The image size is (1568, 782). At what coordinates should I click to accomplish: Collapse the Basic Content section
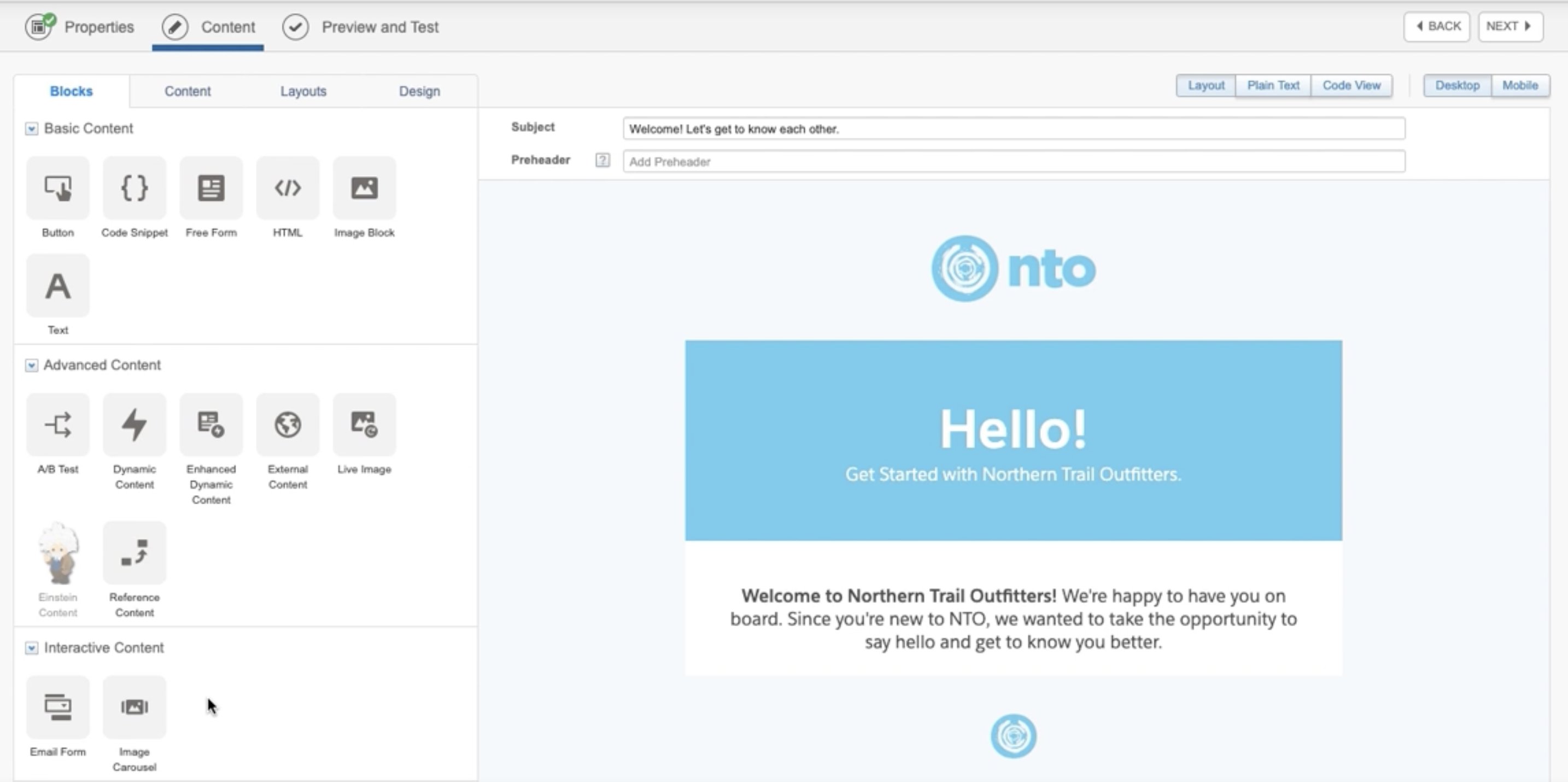coord(32,129)
